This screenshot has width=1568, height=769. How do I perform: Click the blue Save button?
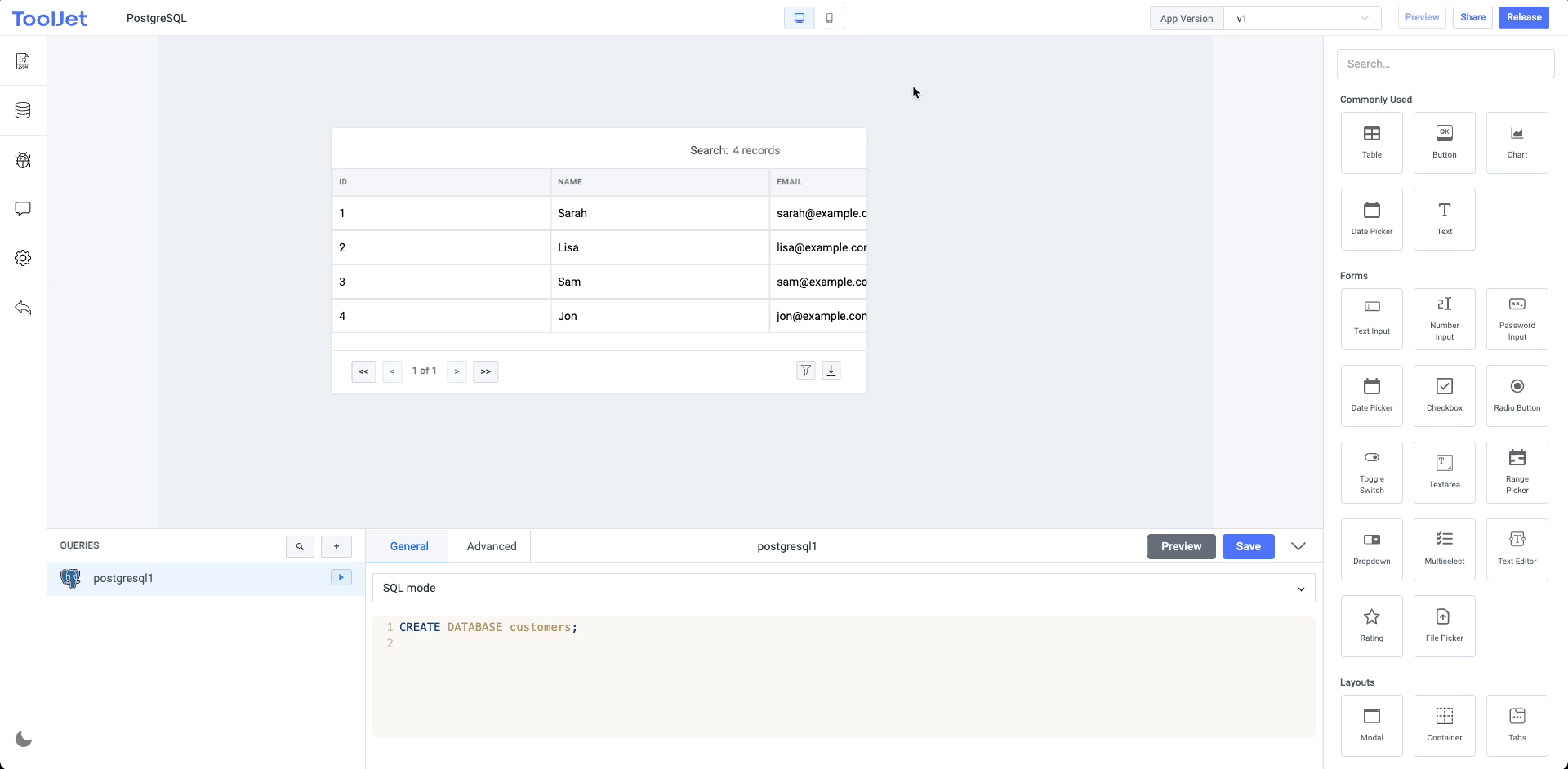1248,546
